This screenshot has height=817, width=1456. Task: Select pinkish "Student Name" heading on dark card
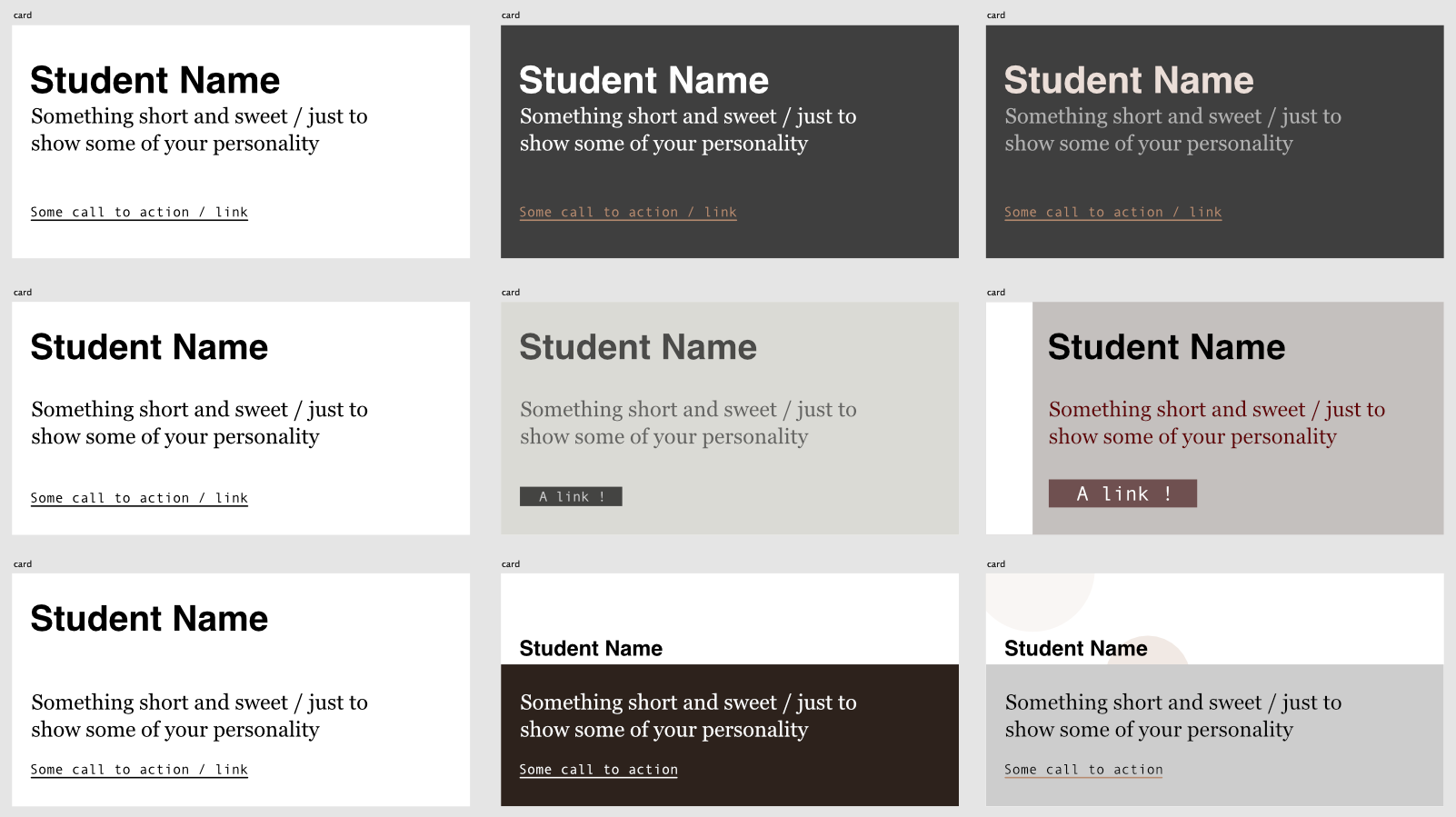(x=1129, y=80)
